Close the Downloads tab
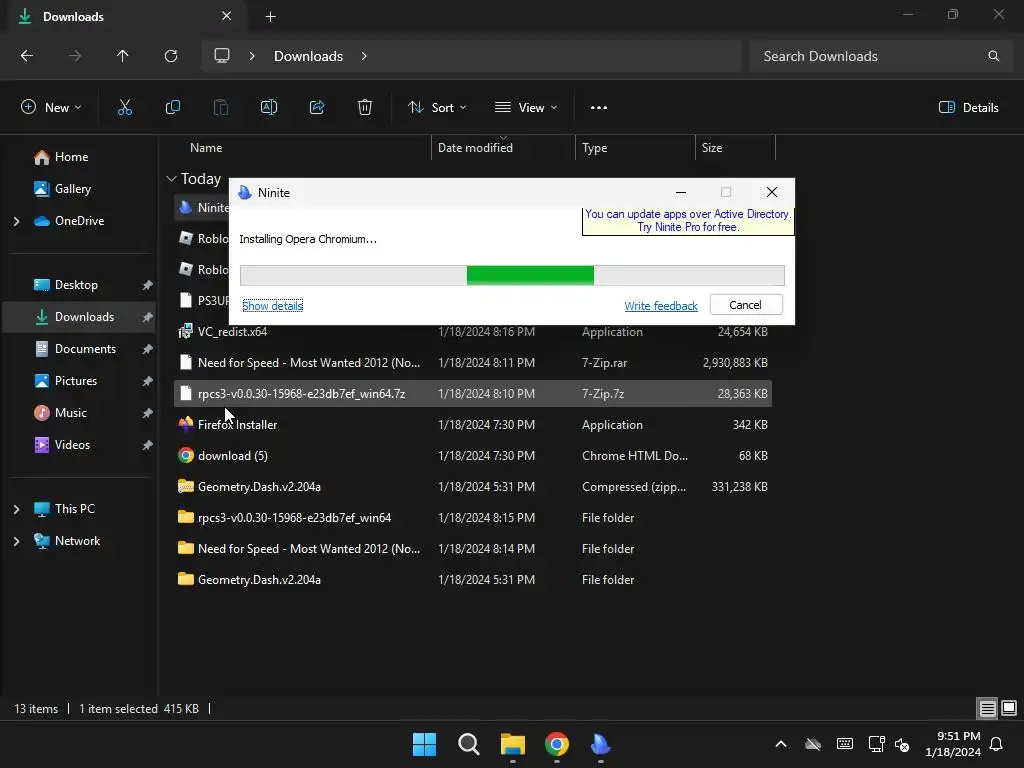The height and width of the screenshot is (768, 1024). tap(227, 16)
